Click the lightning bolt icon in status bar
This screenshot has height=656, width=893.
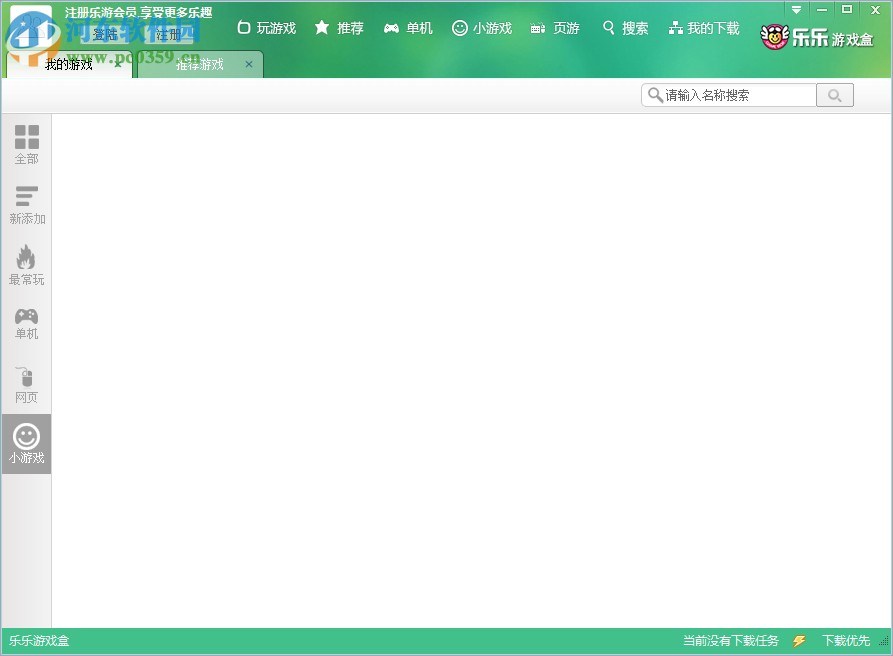(x=800, y=641)
